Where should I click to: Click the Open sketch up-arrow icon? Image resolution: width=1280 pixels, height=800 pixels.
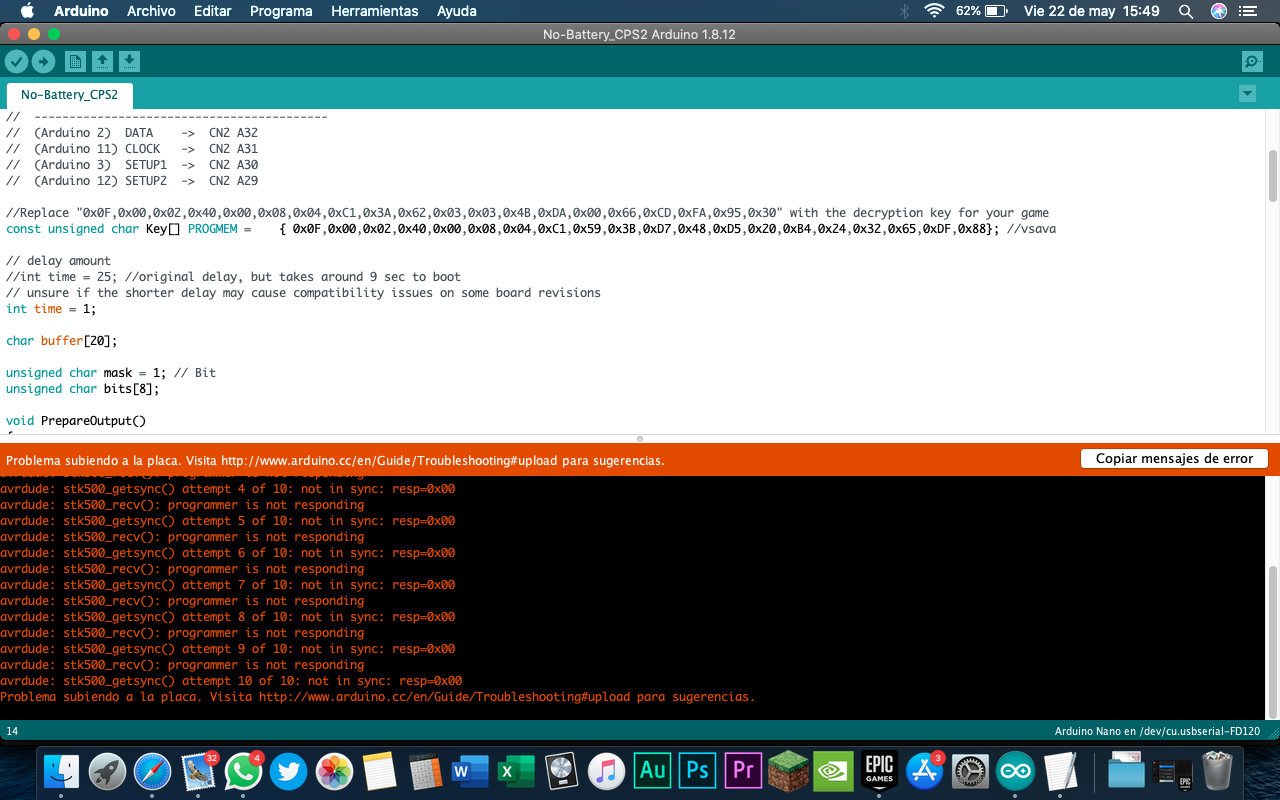[x=102, y=62]
